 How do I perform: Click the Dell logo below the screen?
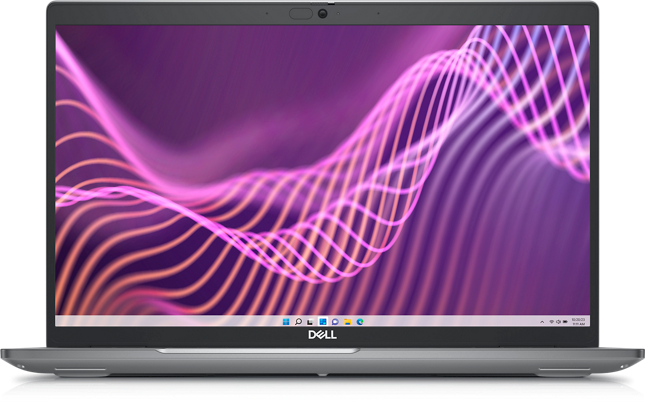pyautogui.click(x=323, y=337)
